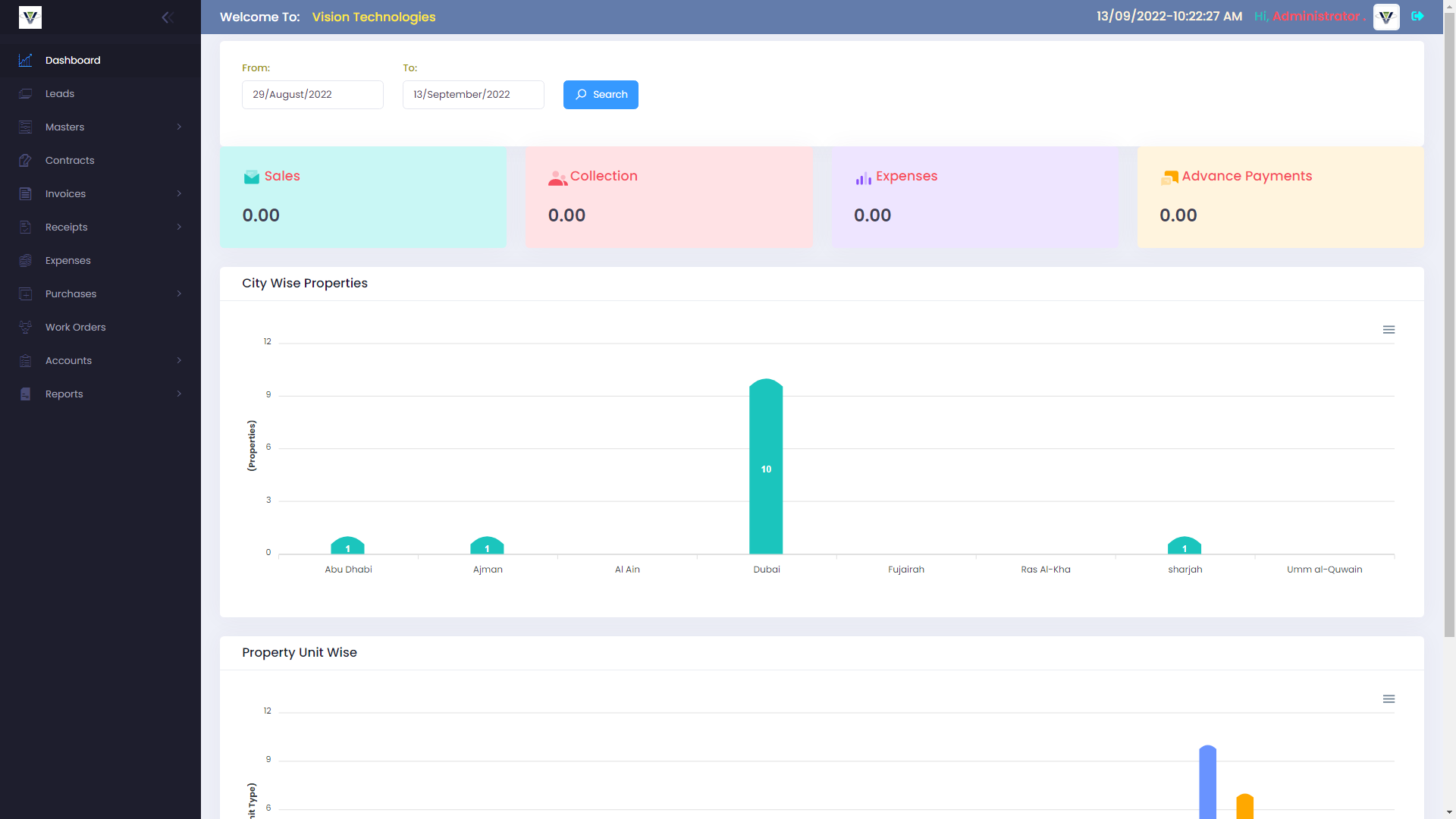Click the logout icon in top-right corner

1417,16
